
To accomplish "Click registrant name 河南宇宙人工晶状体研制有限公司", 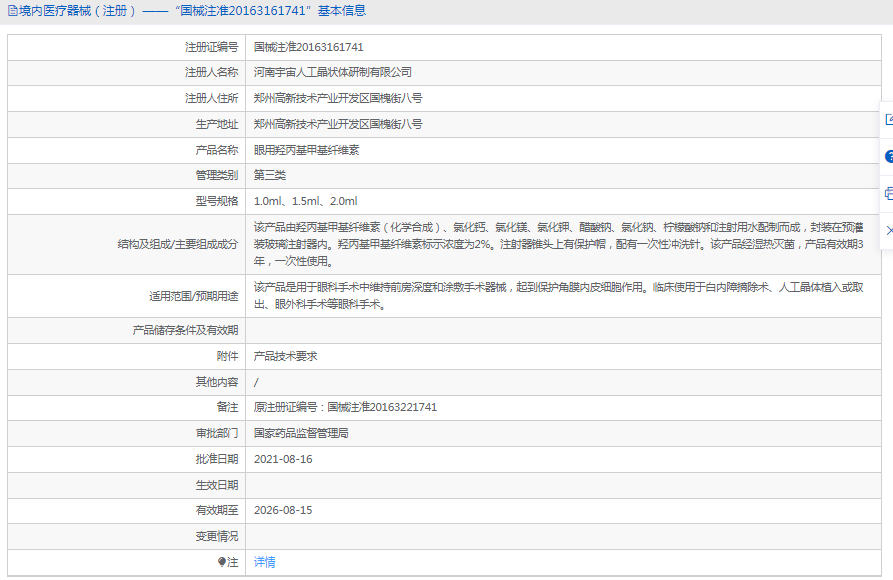I will pyautogui.click(x=332, y=73).
